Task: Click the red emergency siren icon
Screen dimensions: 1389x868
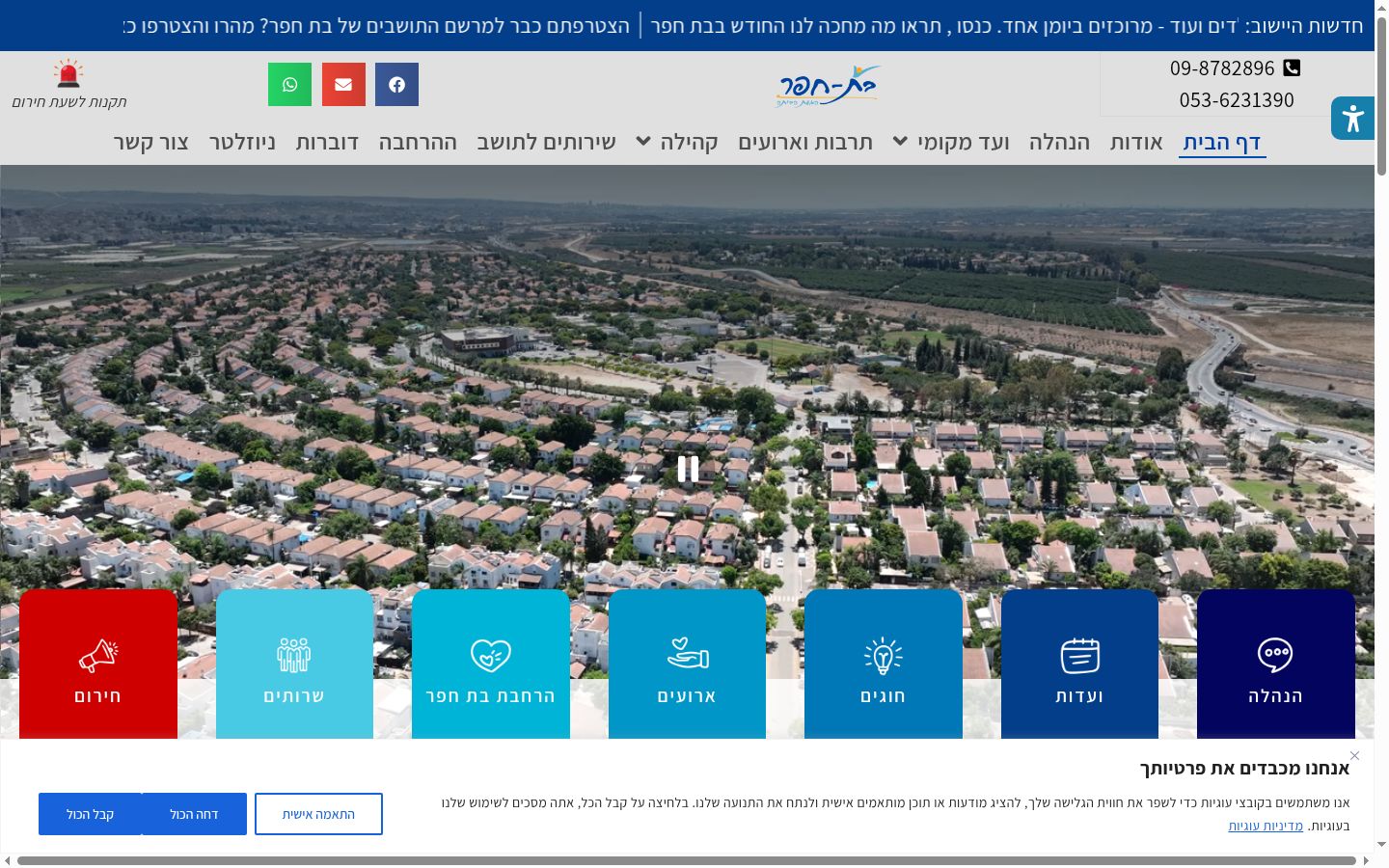Action: (x=68, y=73)
